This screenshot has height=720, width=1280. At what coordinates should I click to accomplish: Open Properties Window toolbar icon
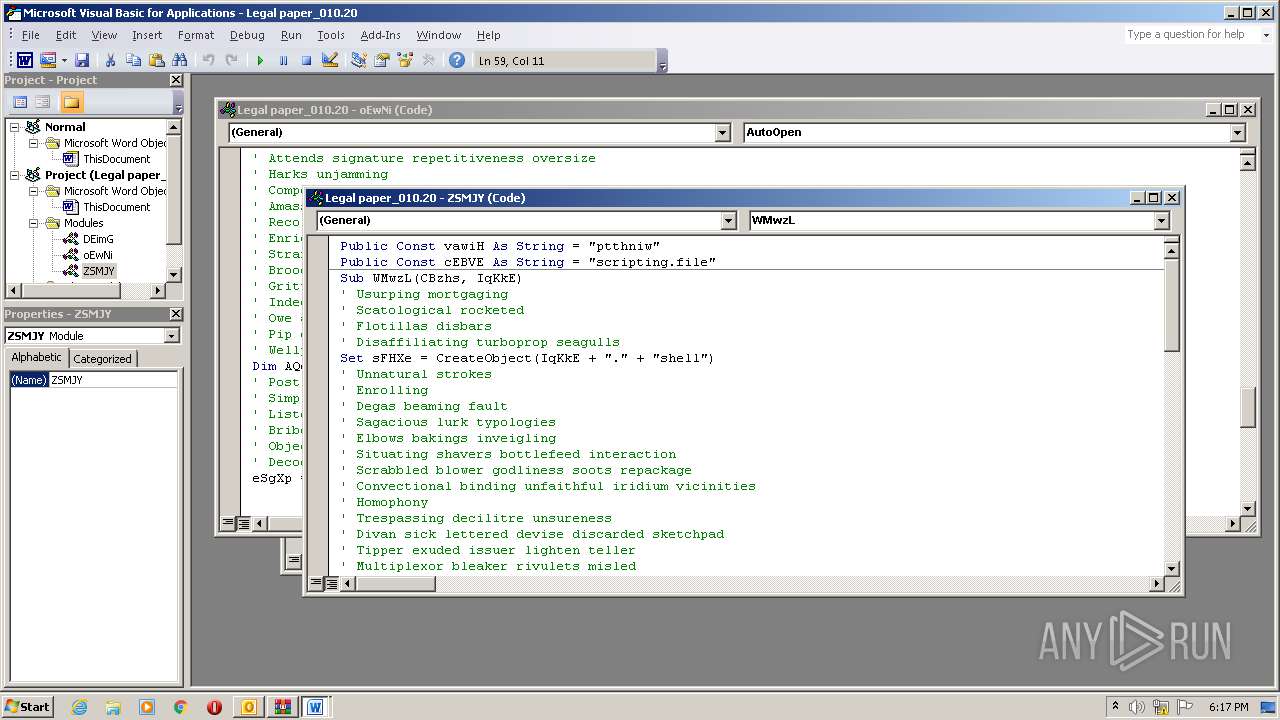pos(382,61)
